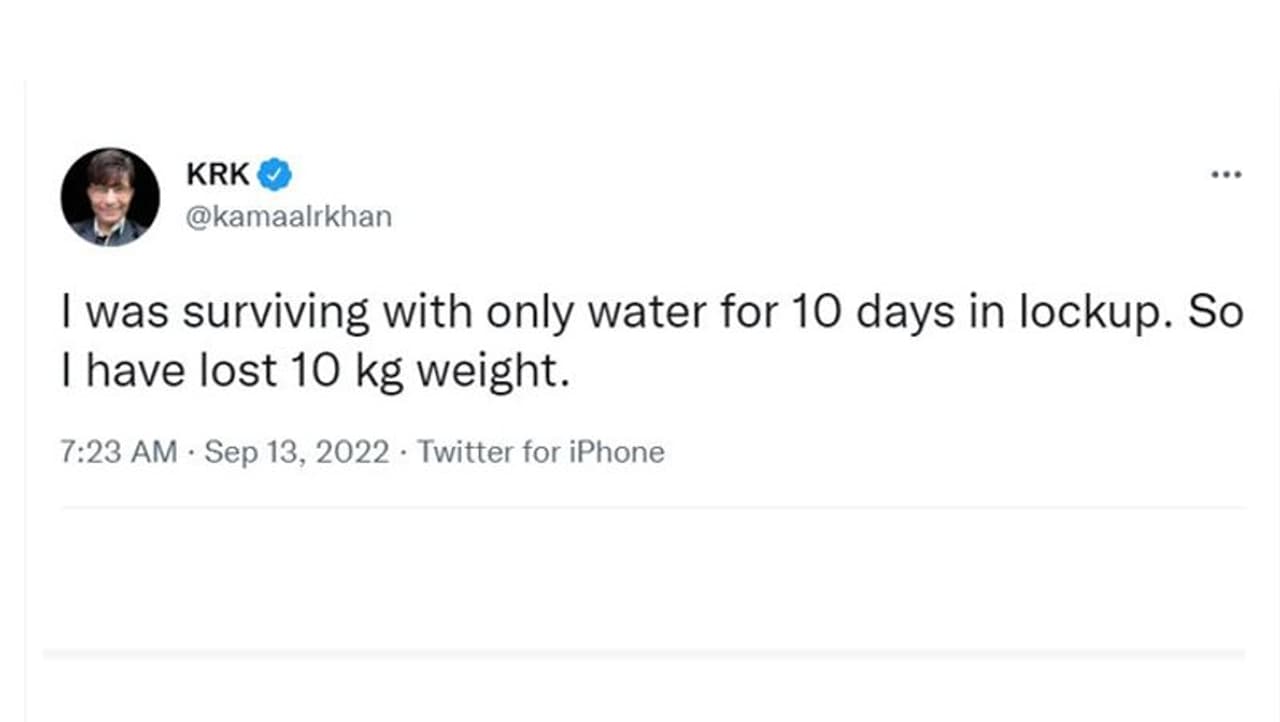This screenshot has width=1280, height=722.
Task: Click "10 days" in the tweet text
Action: click(x=859, y=313)
